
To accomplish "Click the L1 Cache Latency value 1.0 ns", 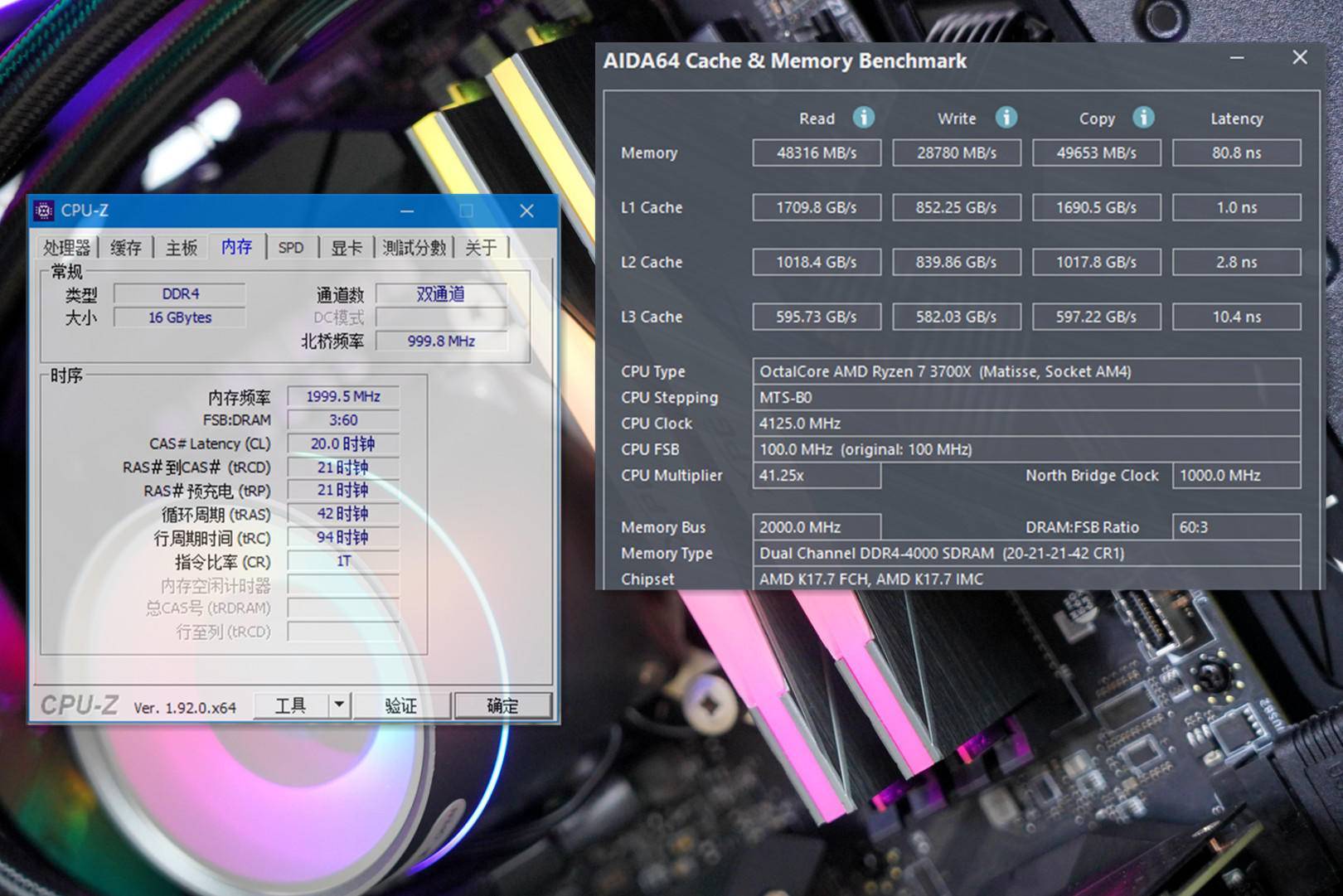I will [1236, 207].
